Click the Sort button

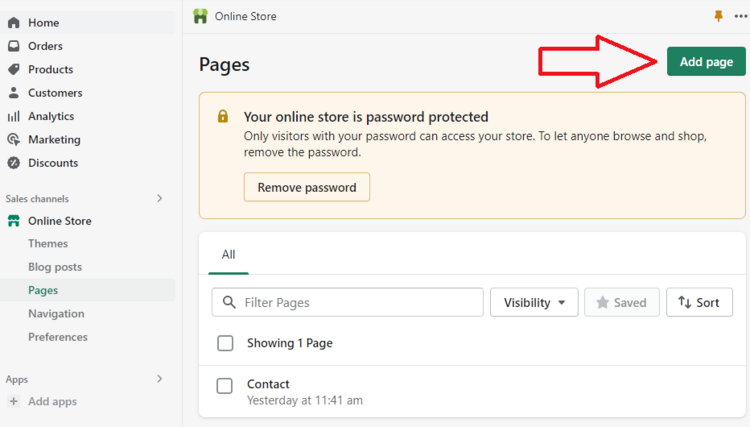point(699,302)
